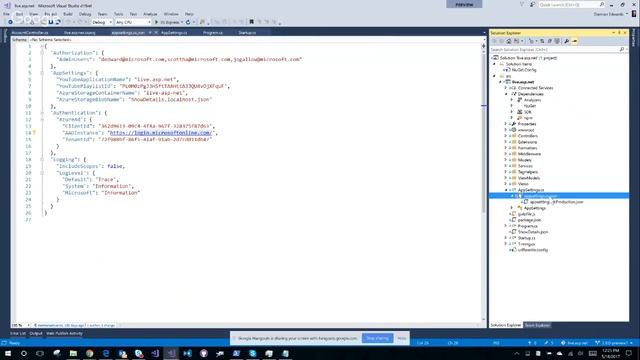Start debugging with IIS Express button
This screenshot has height=360, width=640.
coord(169,22)
